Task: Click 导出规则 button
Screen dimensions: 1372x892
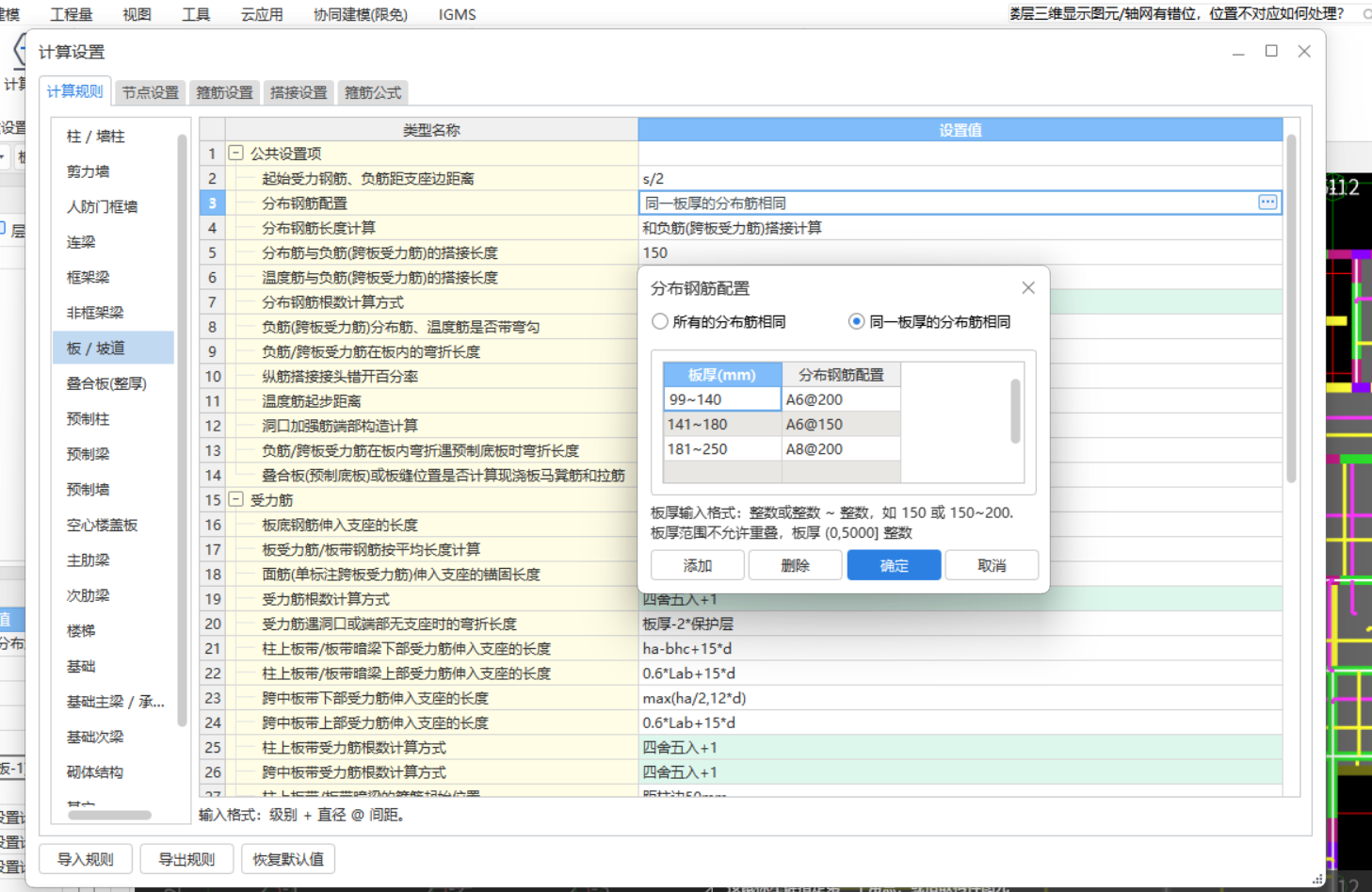Action: pyautogui.click(x=186, y=859)
